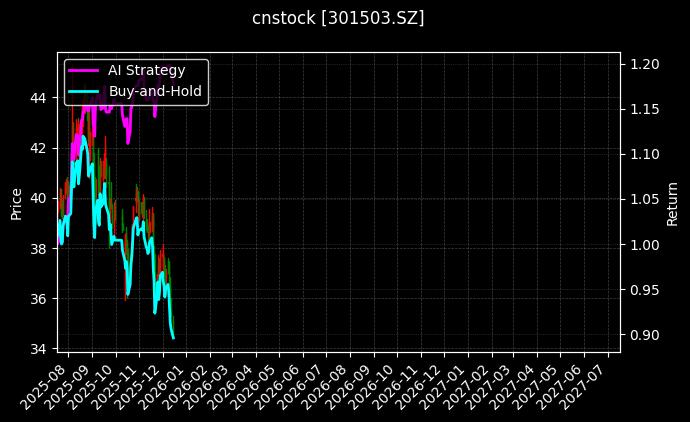
Task: Click the 1.10 return tick label
Action: (645, 154)
